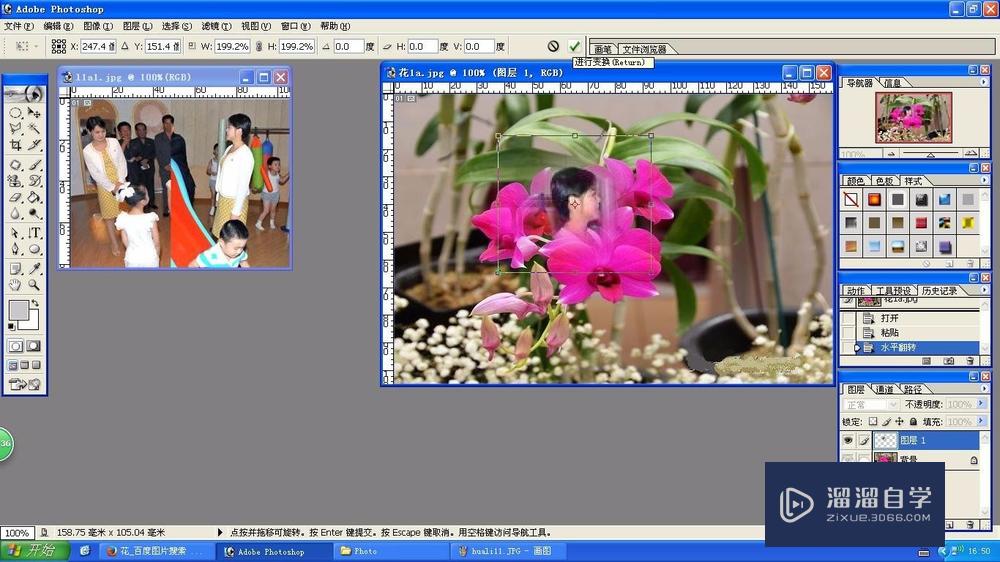Select the History Brush tool
The height and width of the screenshot is (562, 1000).
(34, 181)
